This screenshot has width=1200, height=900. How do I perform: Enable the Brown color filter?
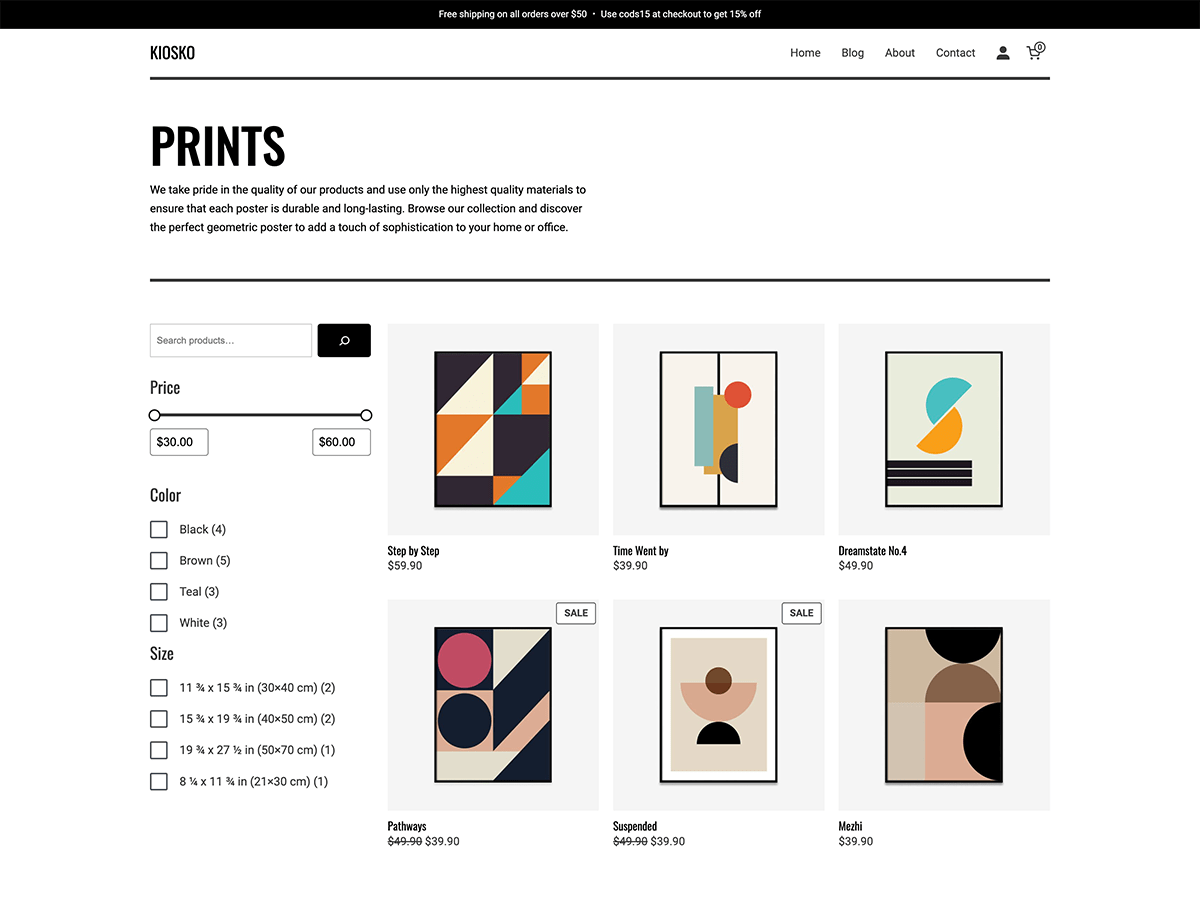pos(158,560)
